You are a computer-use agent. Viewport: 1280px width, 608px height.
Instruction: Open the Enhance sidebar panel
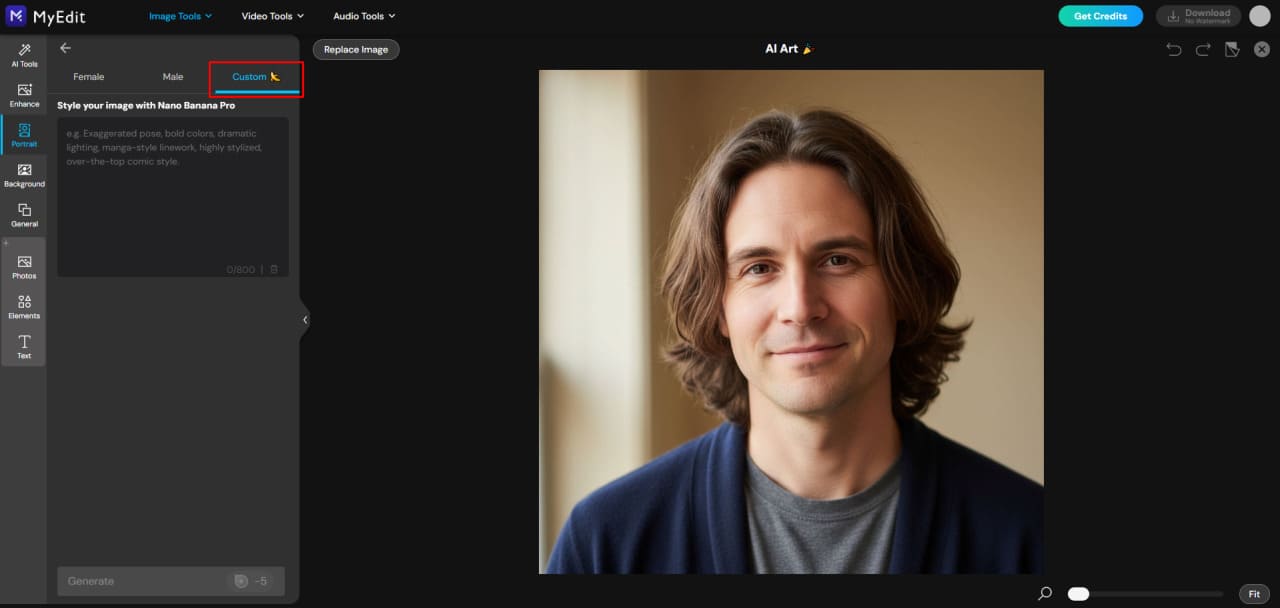[24, 95]
